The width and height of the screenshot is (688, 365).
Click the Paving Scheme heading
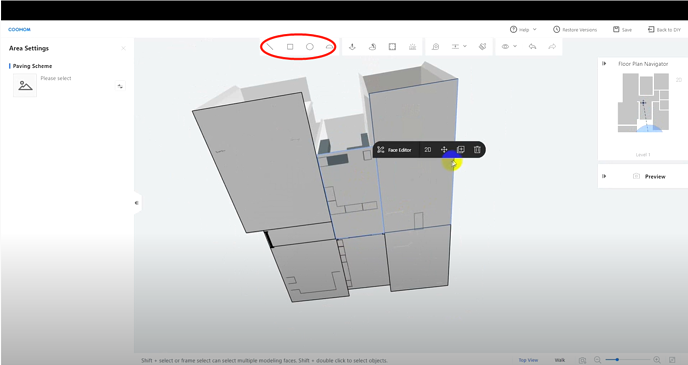click(32, 66)
